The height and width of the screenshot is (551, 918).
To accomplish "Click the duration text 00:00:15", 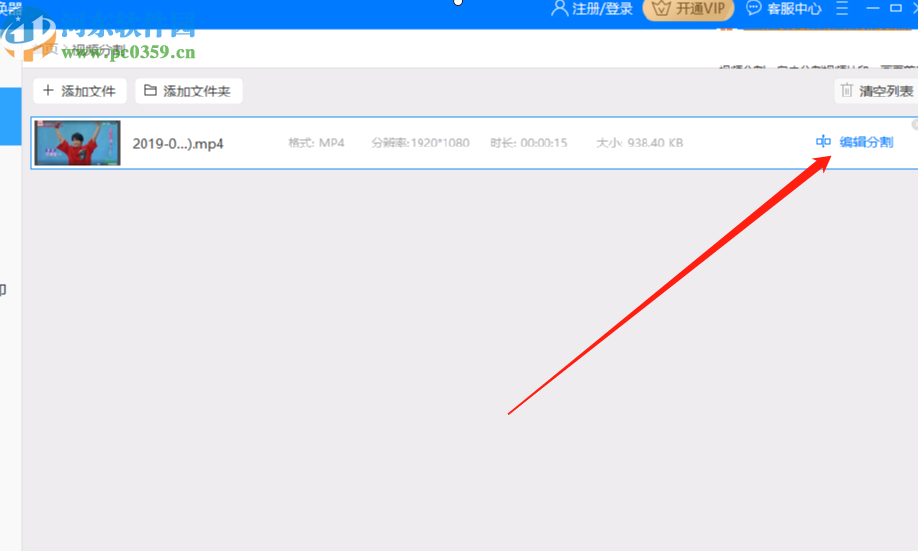I will [544, 142].
